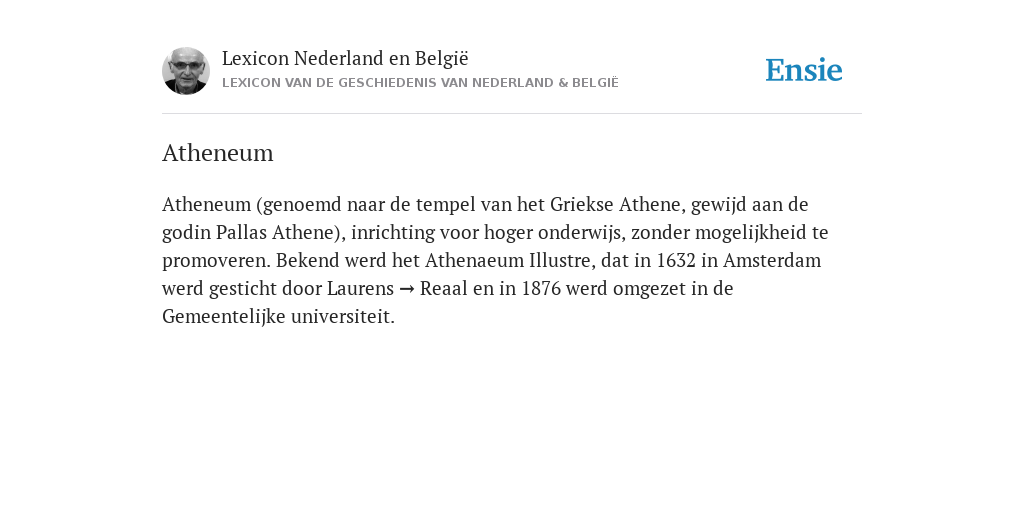Click the word promoveren in the paragraph
Image resolution: width=1024 pixels, height=512 pixels.
click(214, 261)
